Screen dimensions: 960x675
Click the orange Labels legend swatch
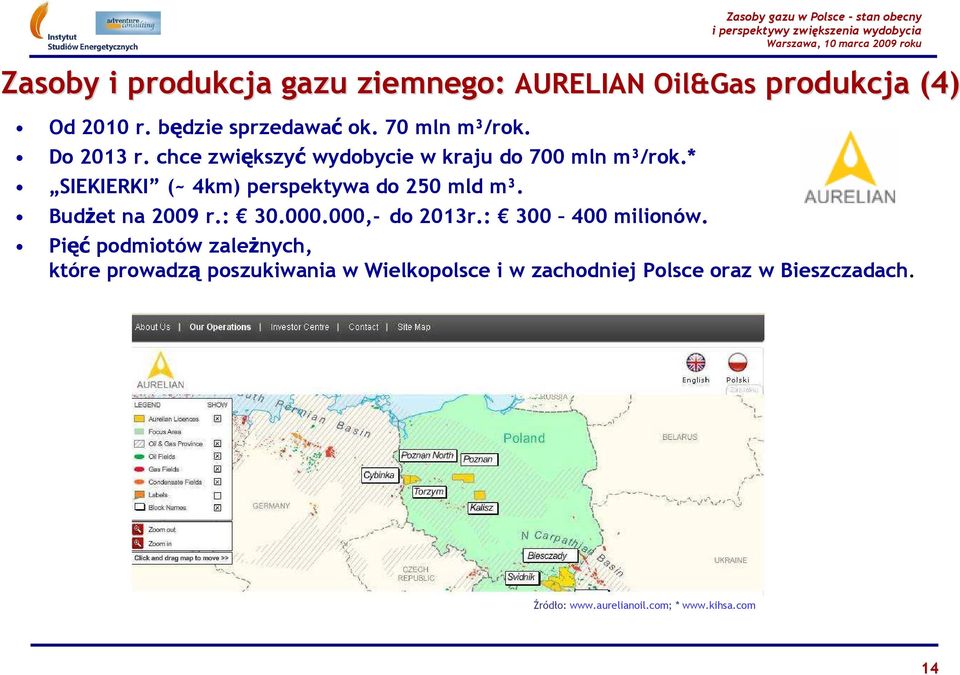139,495
